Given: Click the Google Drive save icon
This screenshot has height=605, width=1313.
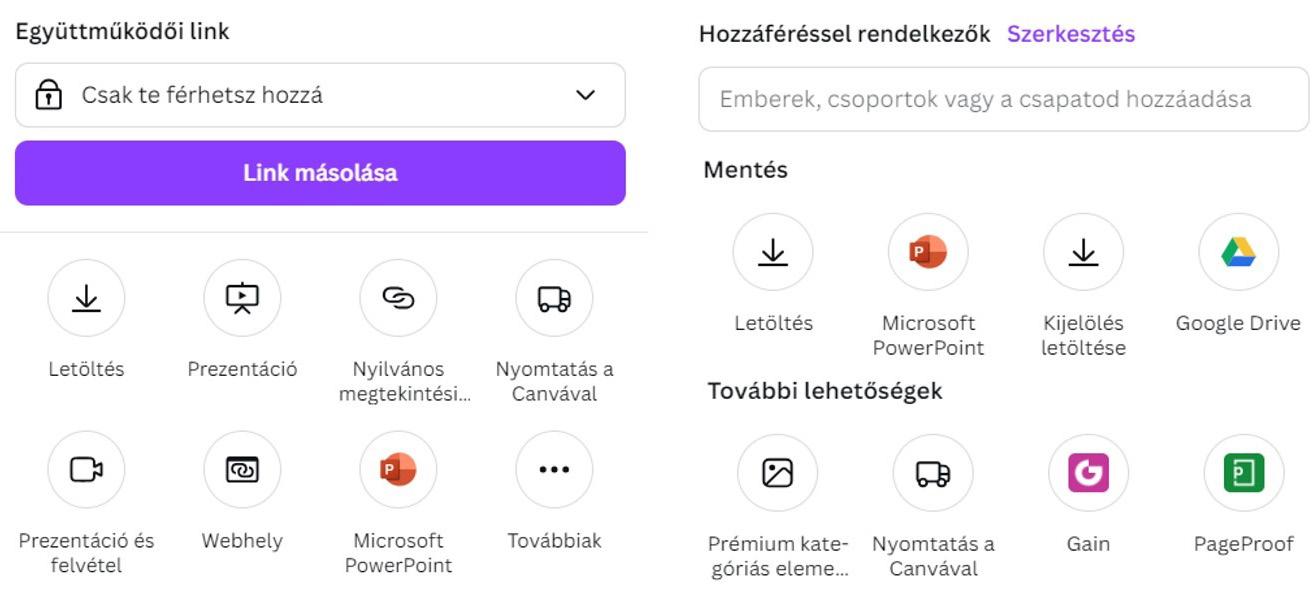Looking at the screenshot, I should (x=1238, y=252).
